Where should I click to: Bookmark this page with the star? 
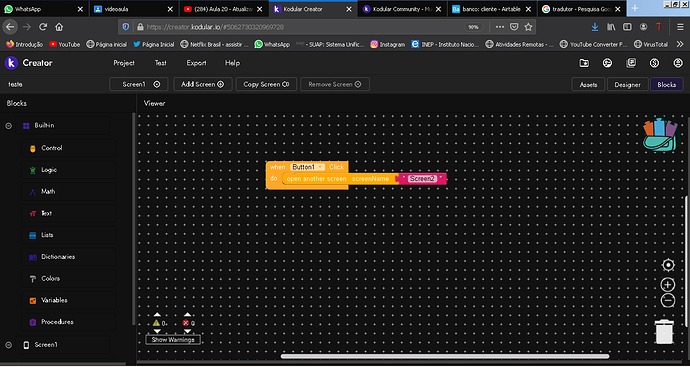529,27
